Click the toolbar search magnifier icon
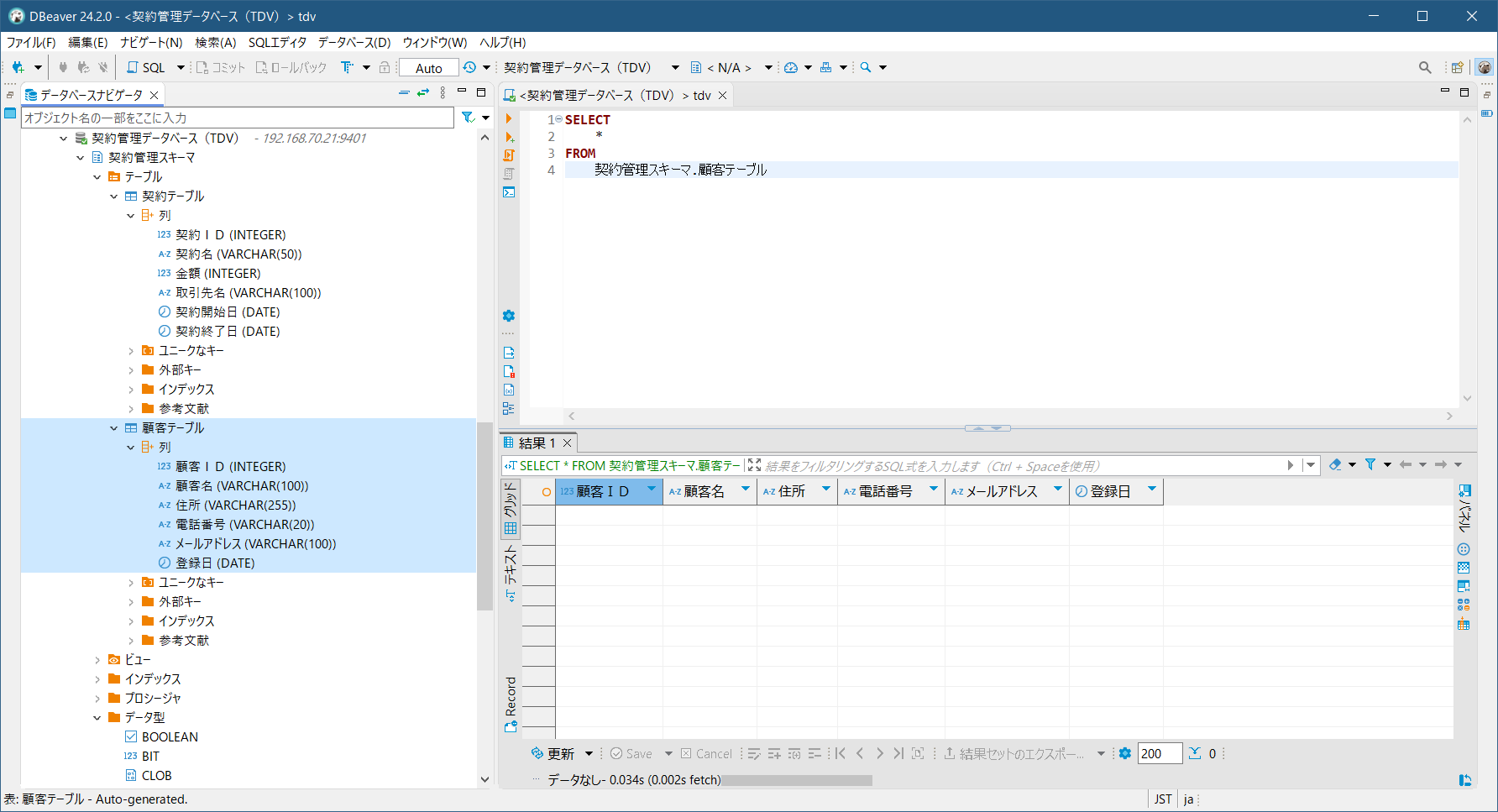1498x812 pixels. pos(866,67)
